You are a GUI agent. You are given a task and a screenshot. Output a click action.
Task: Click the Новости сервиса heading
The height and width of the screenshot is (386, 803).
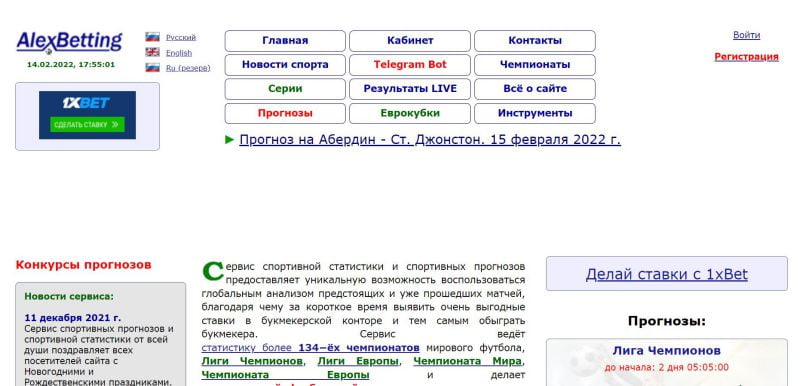click(x=69, y=296)
